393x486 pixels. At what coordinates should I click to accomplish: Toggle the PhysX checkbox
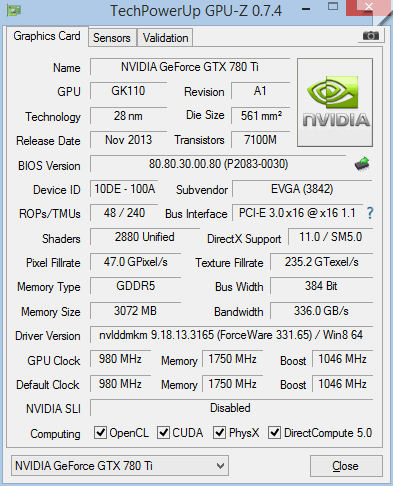219,432
